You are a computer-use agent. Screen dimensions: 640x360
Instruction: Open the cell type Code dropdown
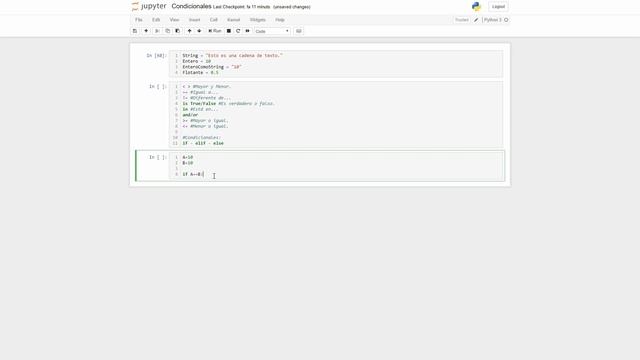click(272, 31)
